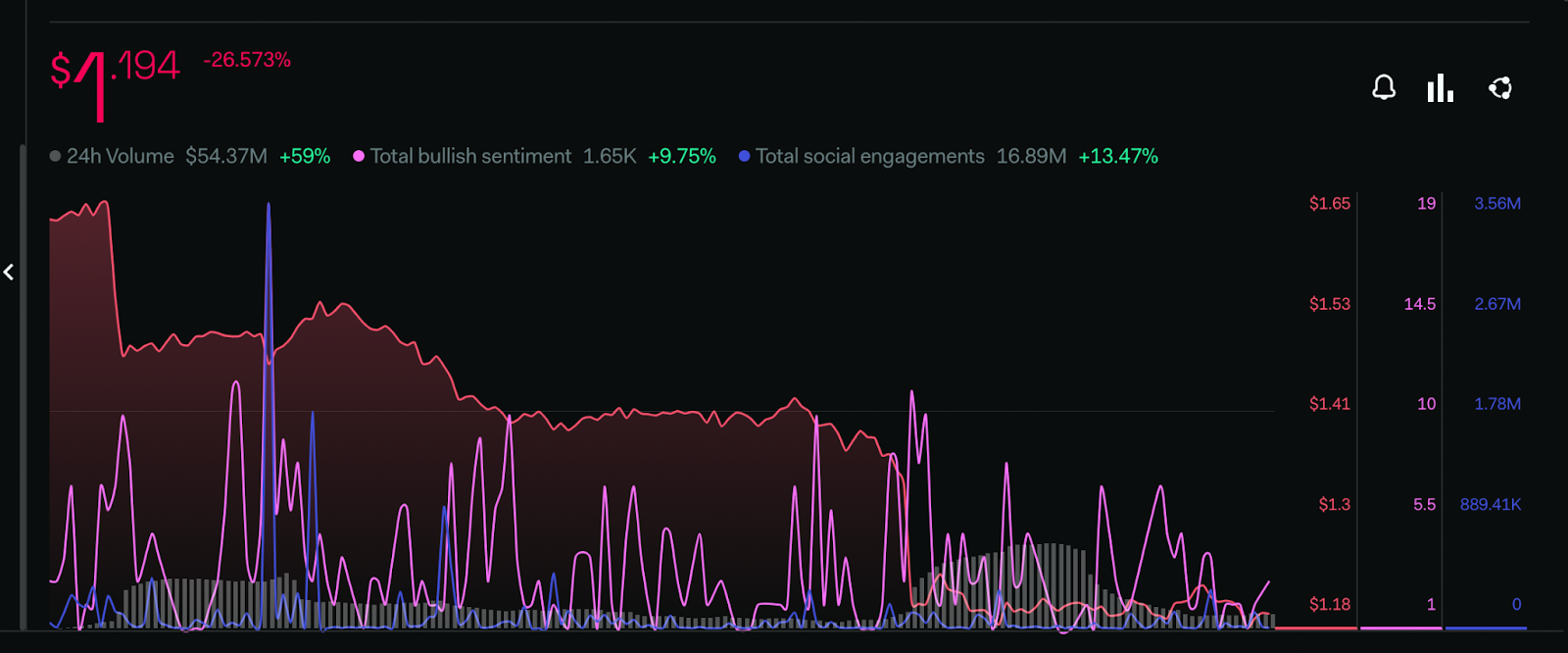
Task: Toggle the Total social engagements blue dot
Action: [745, 156]
